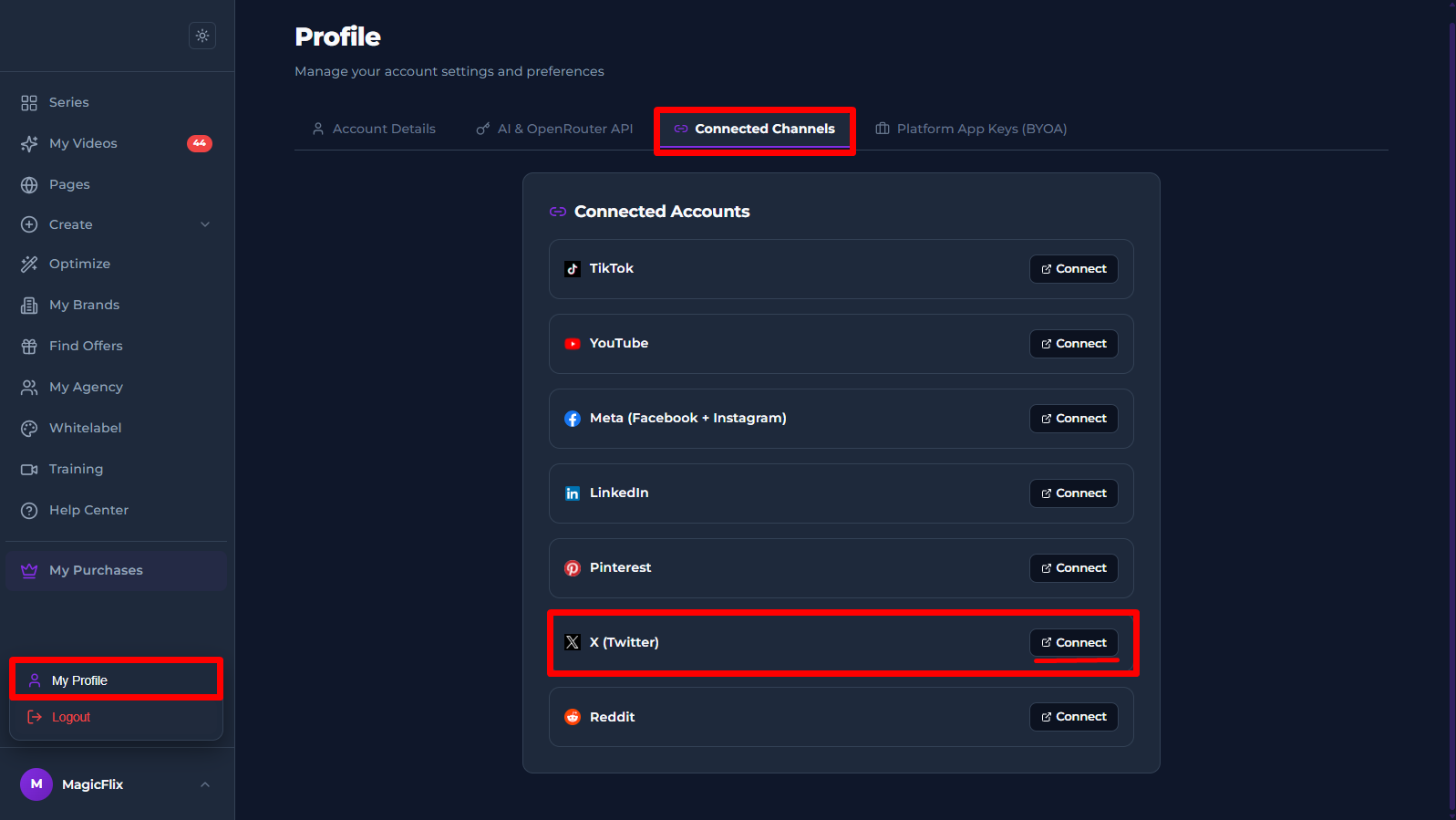The image size is (1456, 820).
Task: Click the YouTube logo icon
Action: coord(573,344)
